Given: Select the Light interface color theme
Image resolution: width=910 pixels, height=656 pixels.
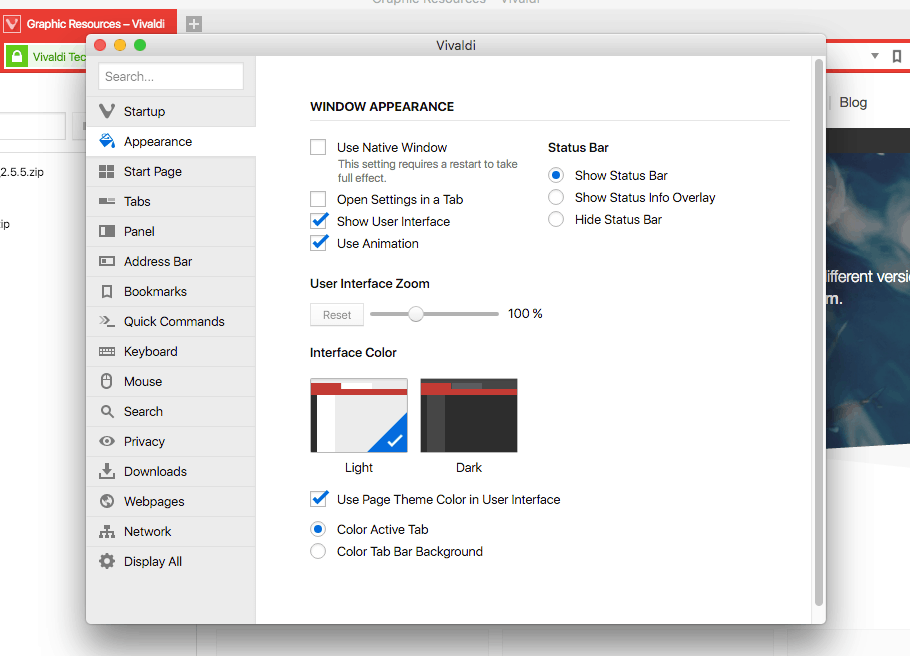Looking at the screenshot, I should (x=359, y=415).
